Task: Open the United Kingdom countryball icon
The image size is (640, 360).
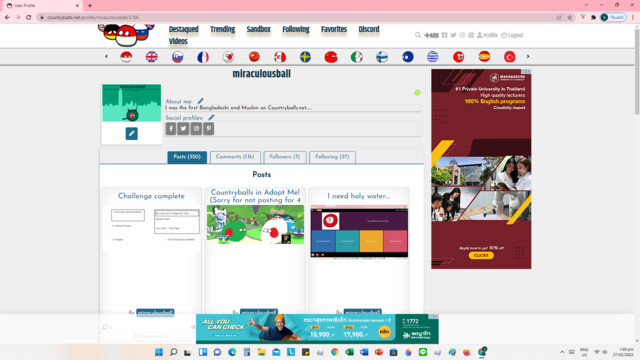Action: [151, 57]
